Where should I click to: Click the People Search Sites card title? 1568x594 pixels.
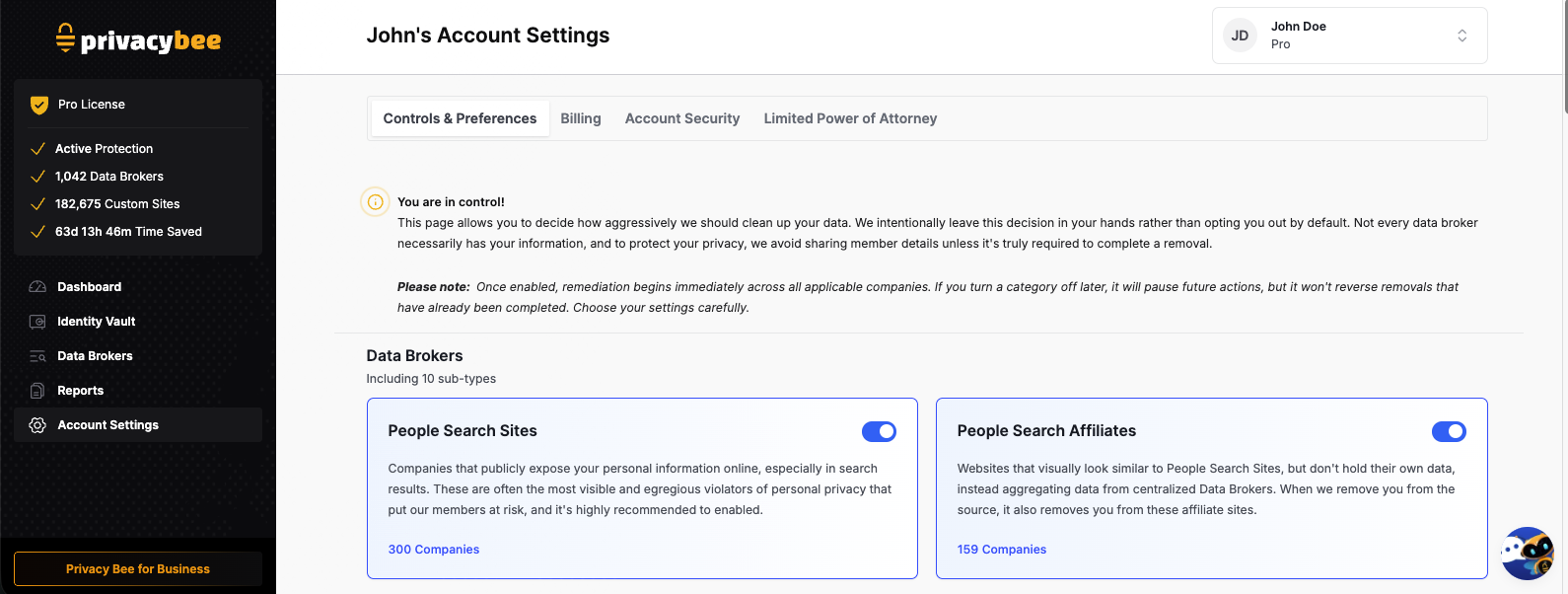point(463,431)
